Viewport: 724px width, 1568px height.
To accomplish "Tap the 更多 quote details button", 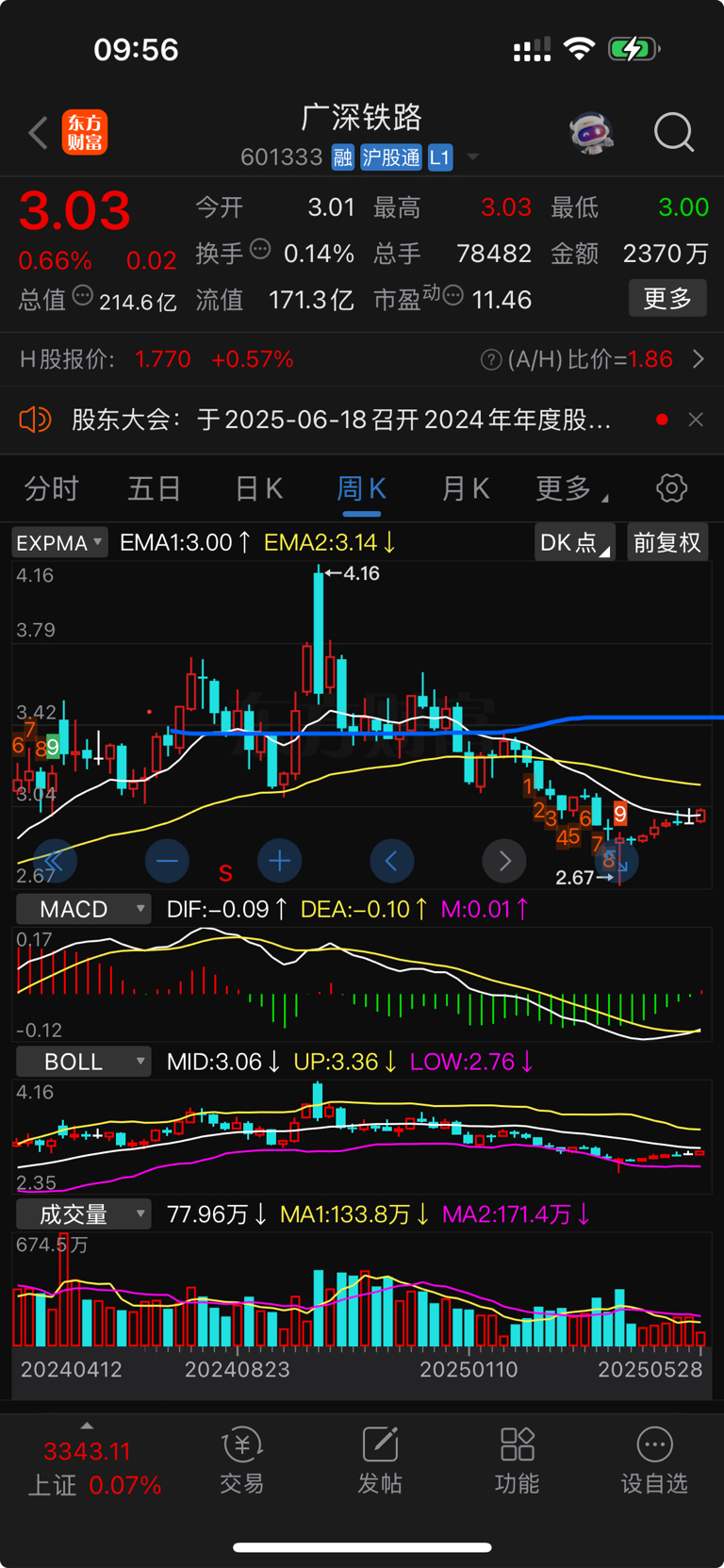I will click(667, 299).
